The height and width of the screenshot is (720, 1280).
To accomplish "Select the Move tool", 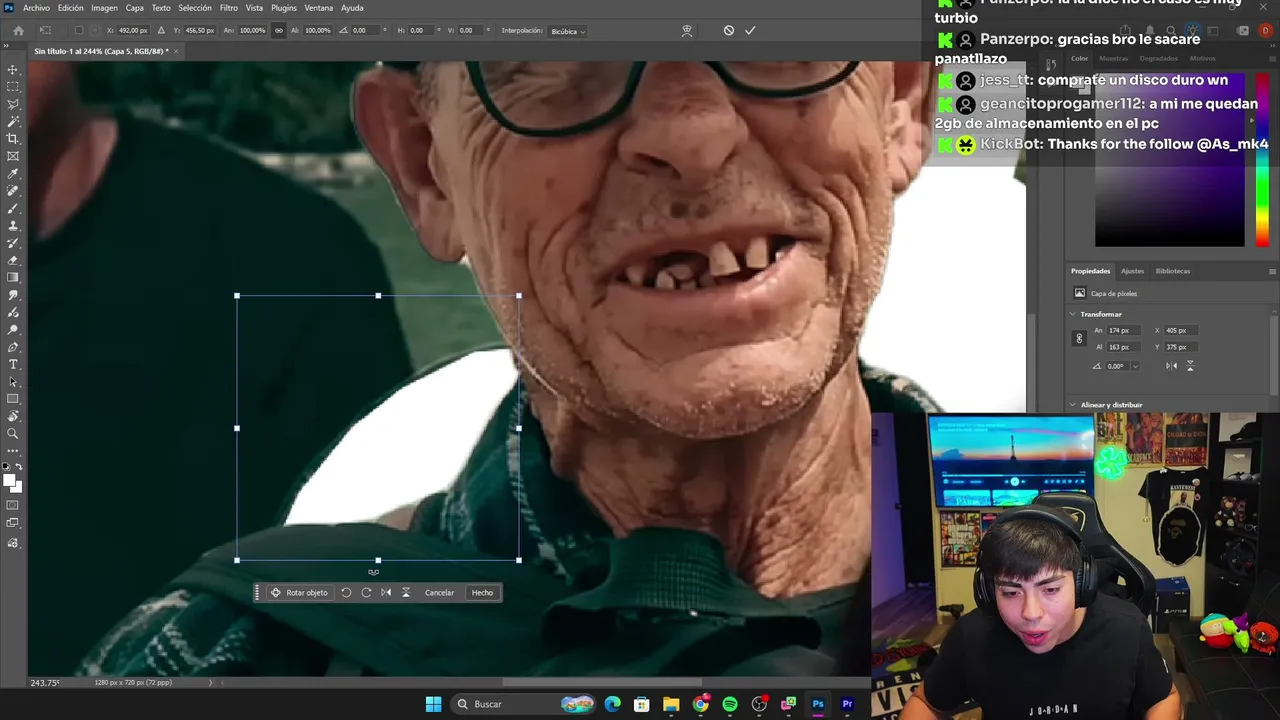I will [13, 70].
